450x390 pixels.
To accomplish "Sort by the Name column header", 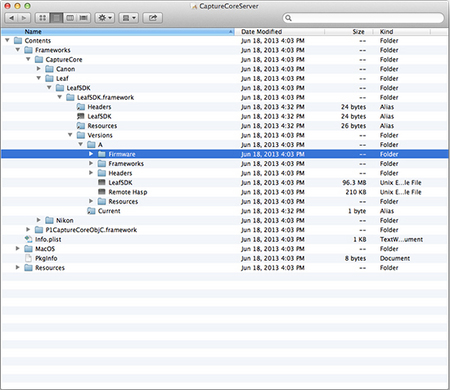I will pyautogui.click(x=118, y=32).
